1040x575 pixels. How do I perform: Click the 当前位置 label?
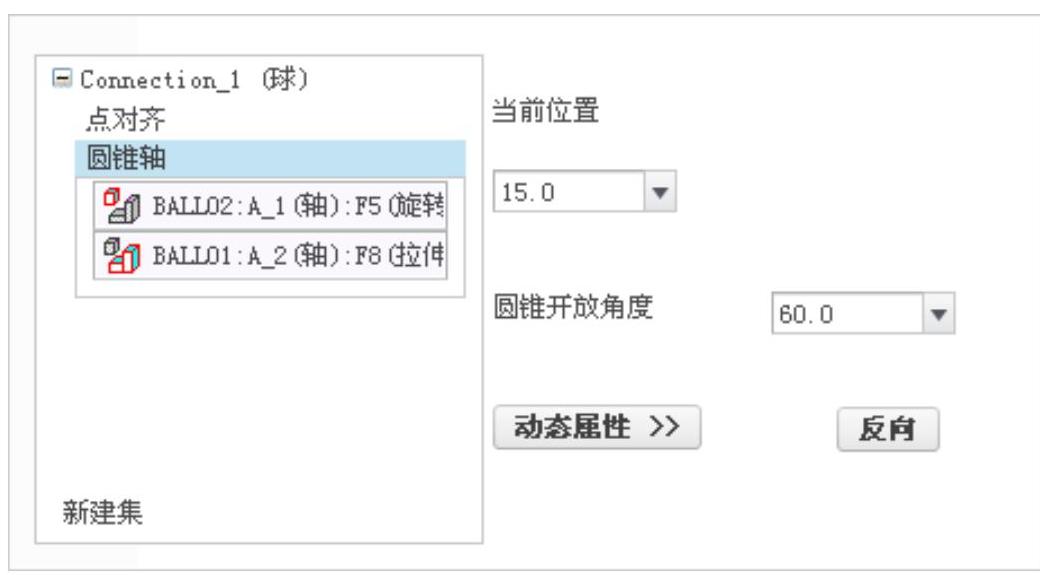[x=545, y=110]
